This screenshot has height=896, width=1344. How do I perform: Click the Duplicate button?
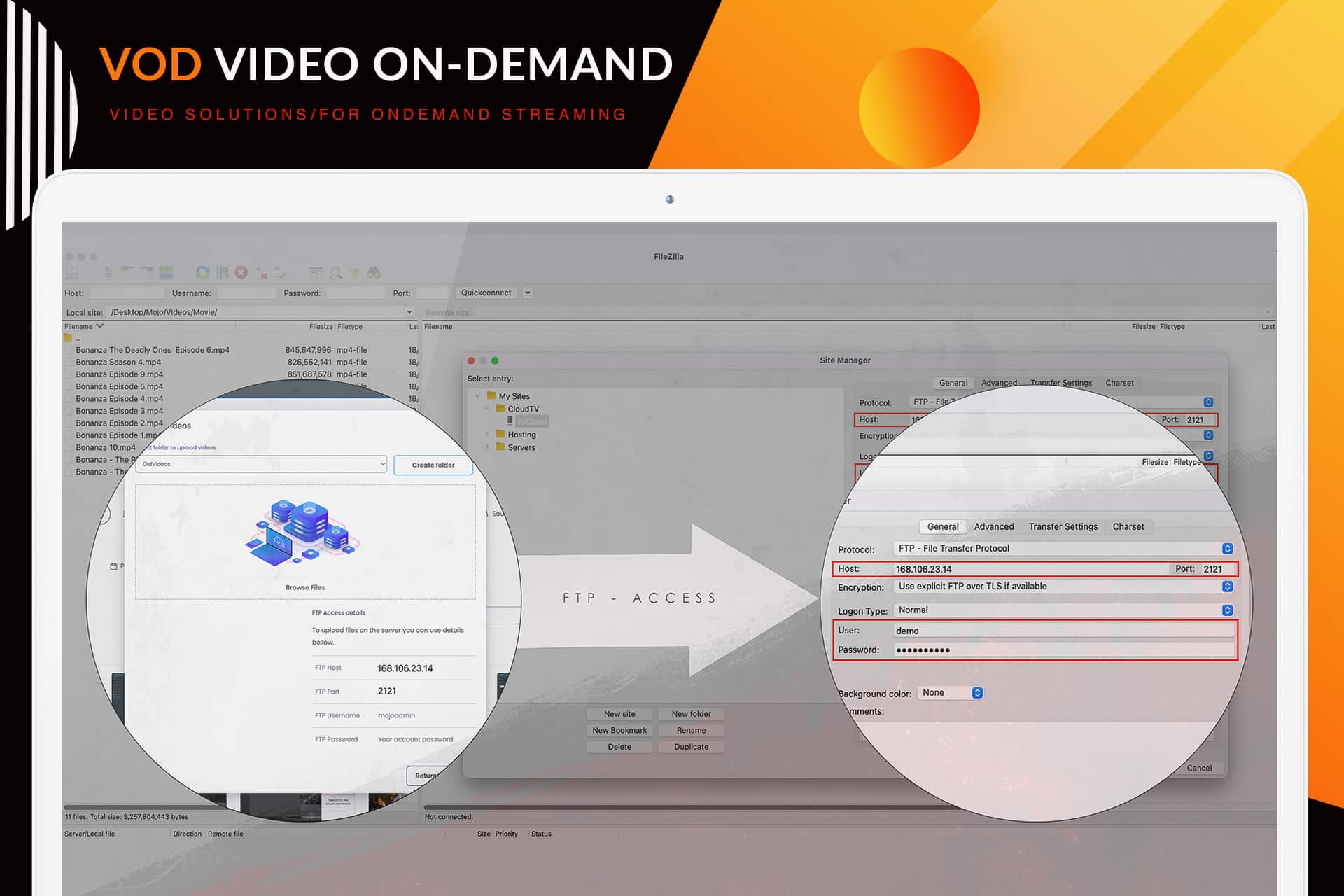[691, 747]
